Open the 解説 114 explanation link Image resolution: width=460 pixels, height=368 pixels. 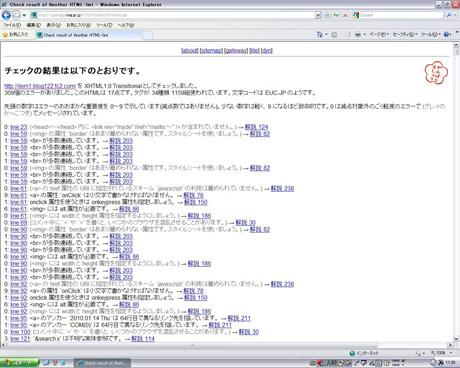click(x=143, y=339)
